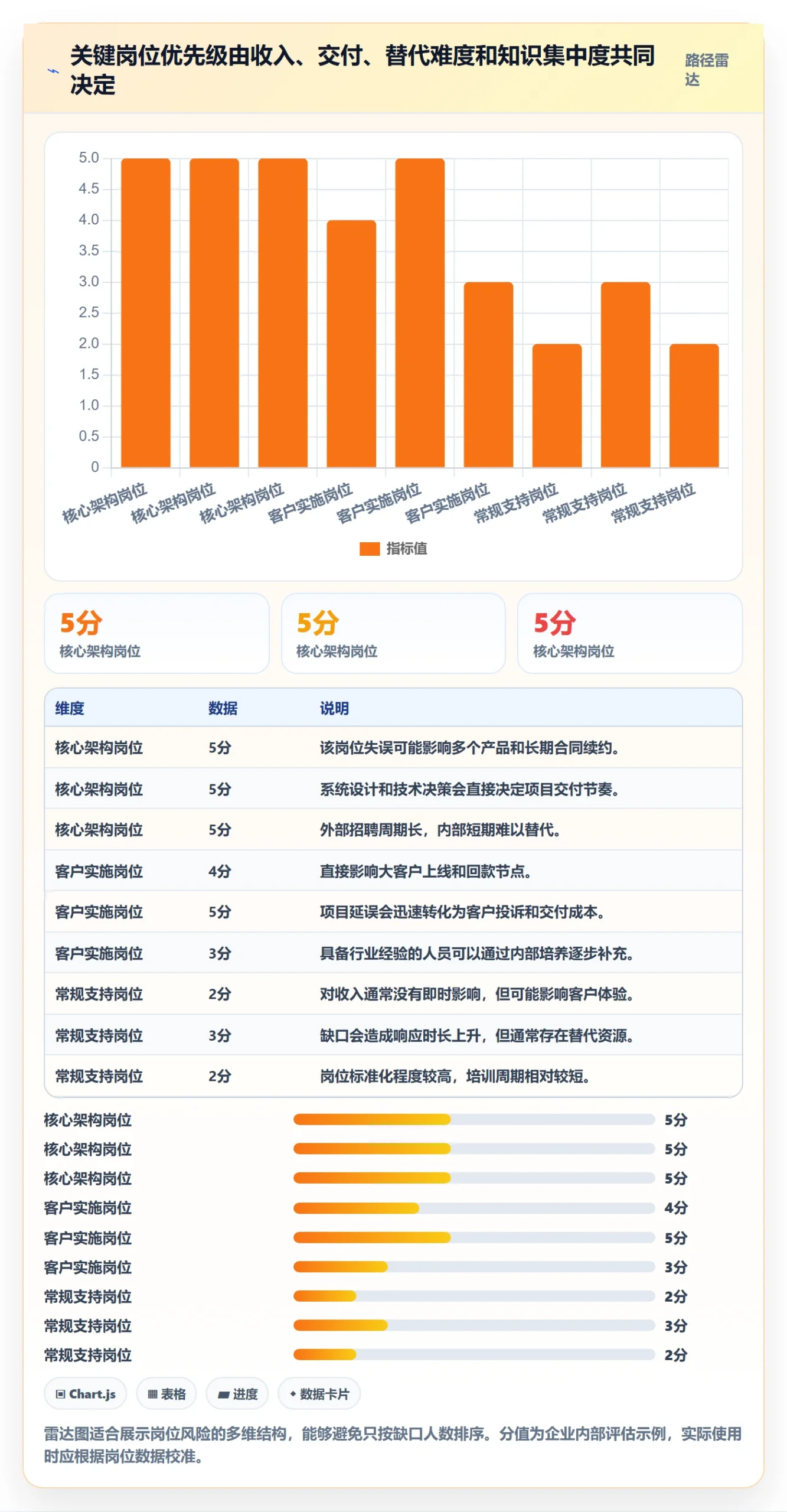Click the 表格 chip
Image resolution: width=787 pixels, height=1512 pixels.
(166, 1394)
